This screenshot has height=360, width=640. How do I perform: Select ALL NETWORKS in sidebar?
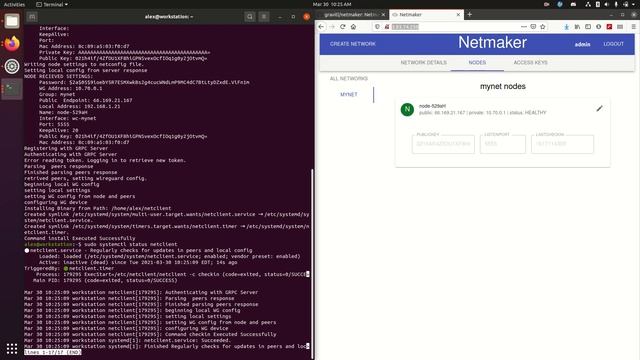tap(349, 78)
